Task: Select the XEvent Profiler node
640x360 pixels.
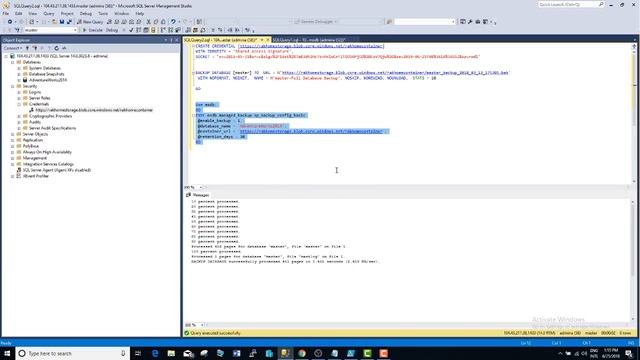Action: [x=36, y=176]
